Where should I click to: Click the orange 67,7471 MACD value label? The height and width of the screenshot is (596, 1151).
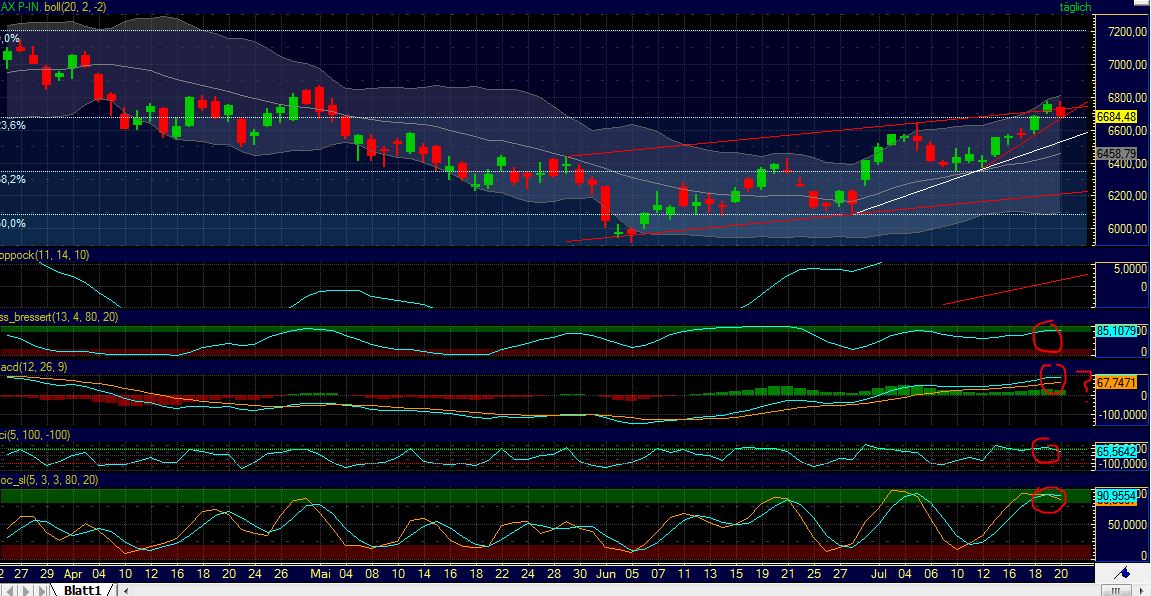[x=1115, y=383]
